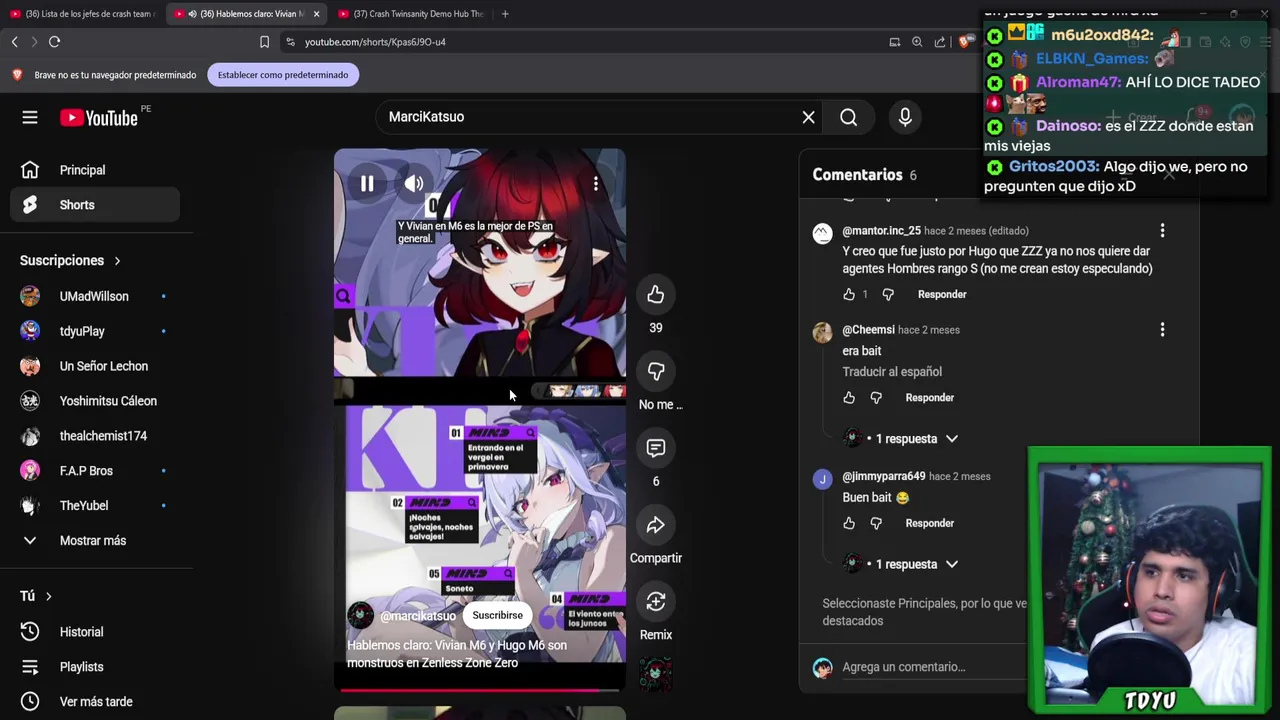Open Principal in the sidebar
This screenshot has height=720, width=1280.
pyautogui.click(x=96, y=170)
